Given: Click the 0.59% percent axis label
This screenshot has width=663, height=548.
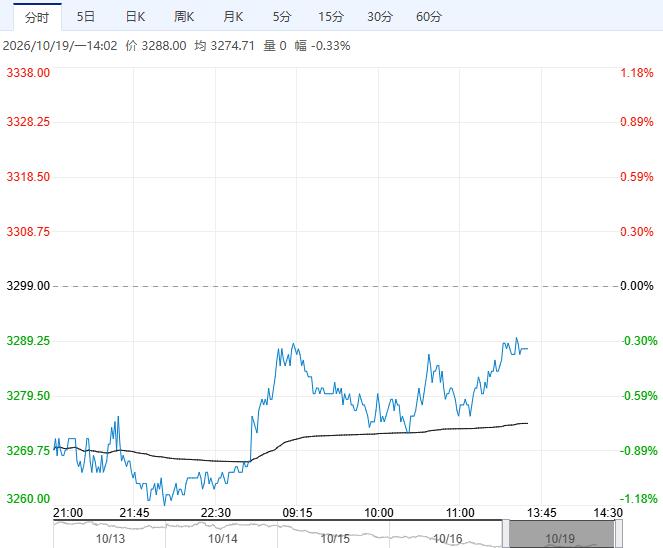Looking at the screenshot, I should coord(637,177).
